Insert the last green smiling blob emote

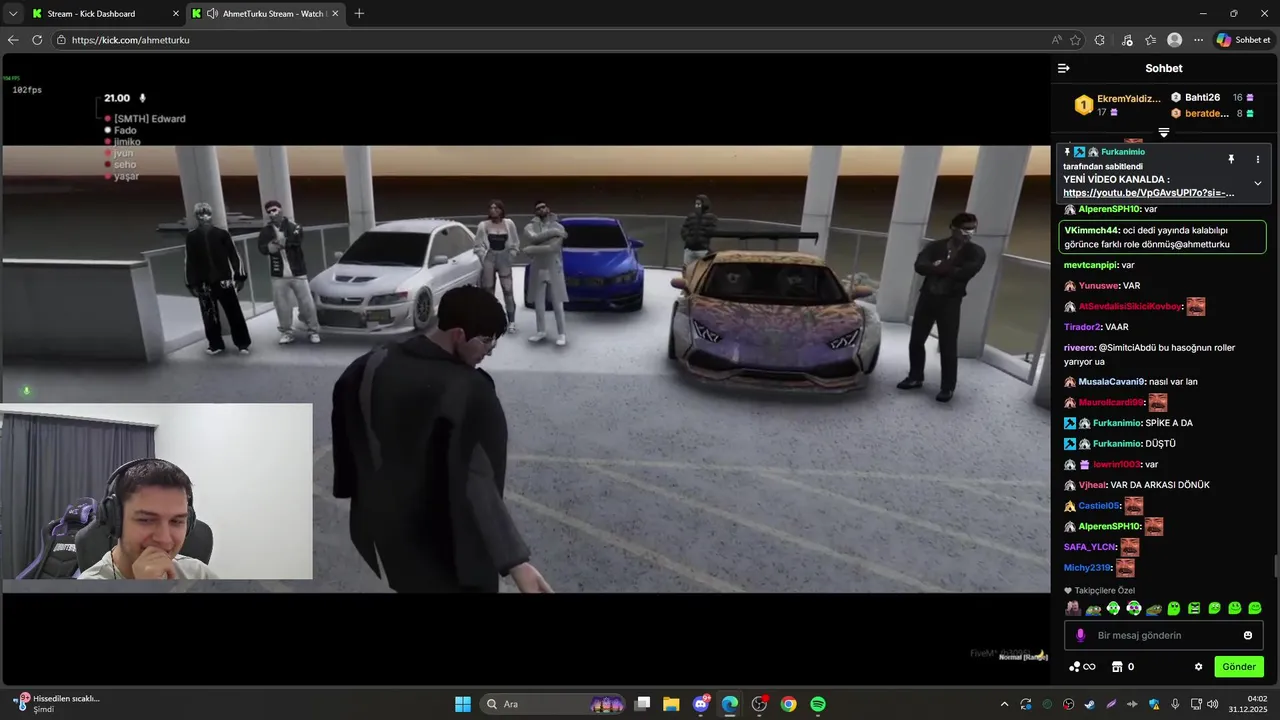click(x=1255, y=608)
